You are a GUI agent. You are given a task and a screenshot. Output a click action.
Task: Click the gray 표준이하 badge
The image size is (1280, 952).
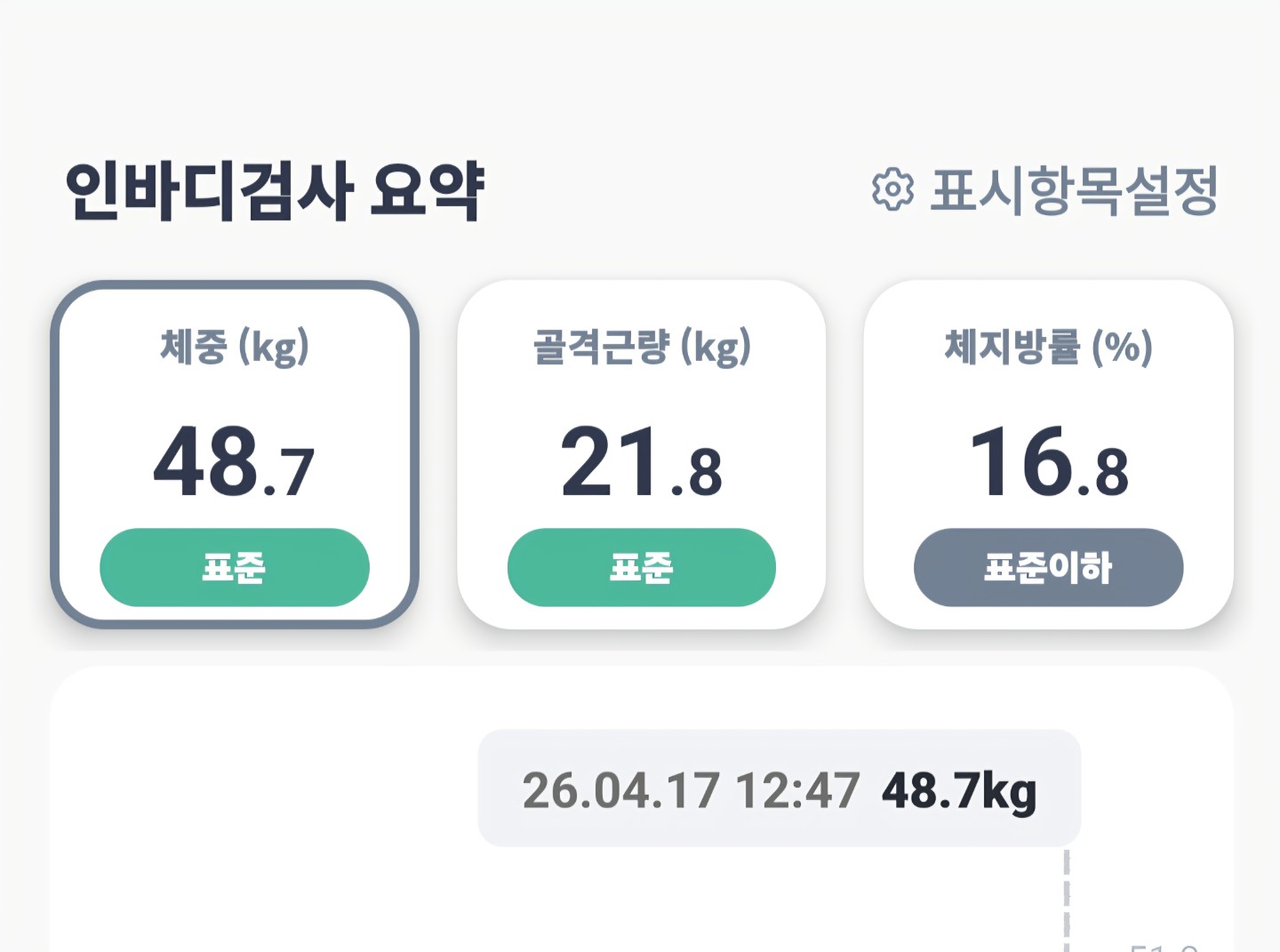click(x=1048, y=567)
